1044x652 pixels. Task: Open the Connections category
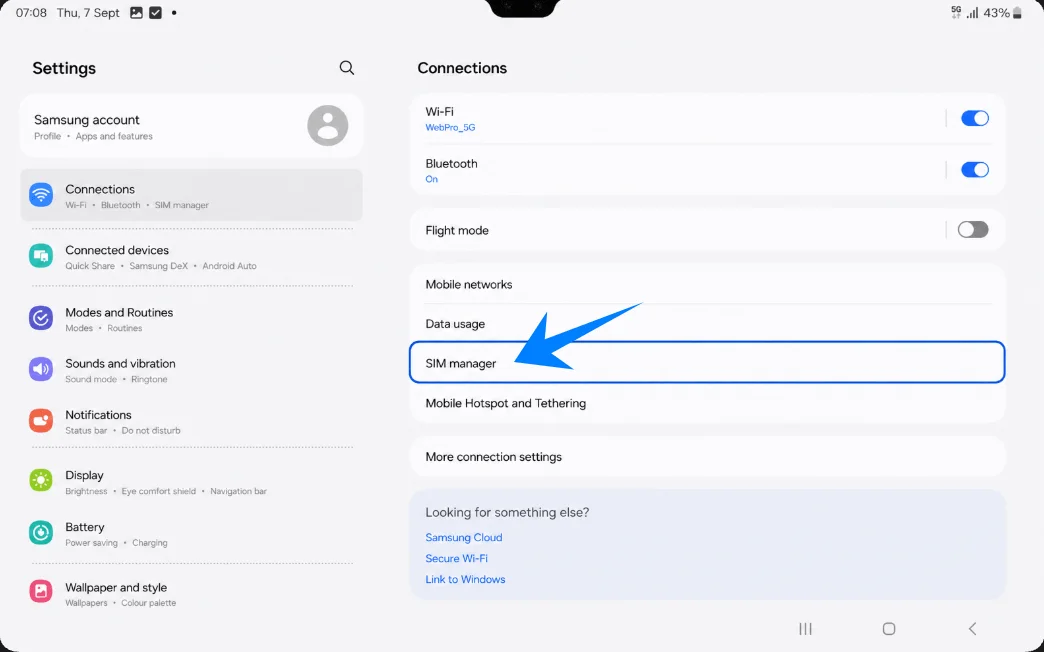coord(192,195)
